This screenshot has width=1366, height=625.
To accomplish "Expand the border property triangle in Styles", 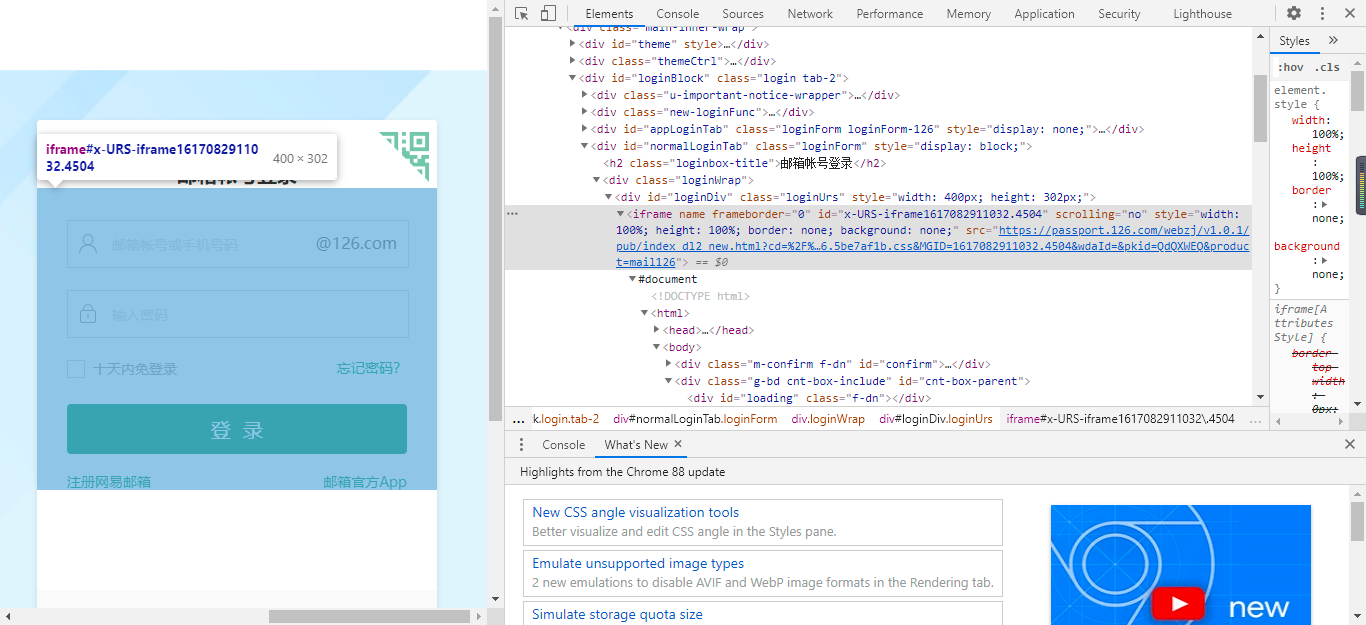I will pos(1324,204).
